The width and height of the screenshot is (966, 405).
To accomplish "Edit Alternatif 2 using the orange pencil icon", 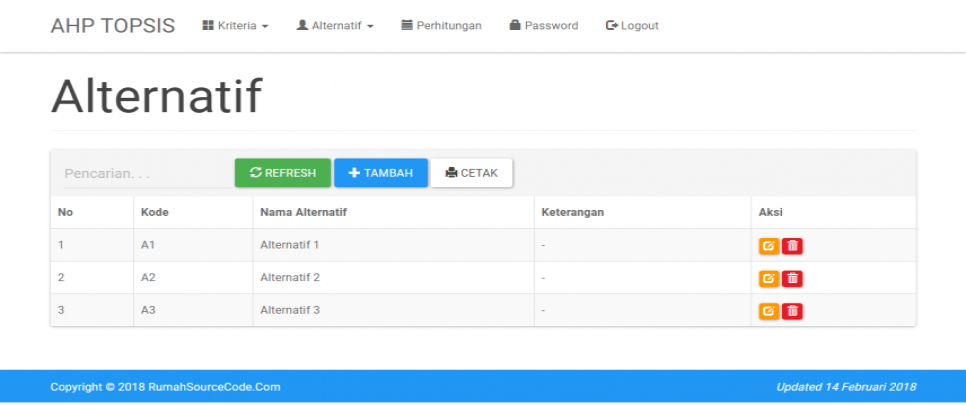I will [x=769, y=279].
